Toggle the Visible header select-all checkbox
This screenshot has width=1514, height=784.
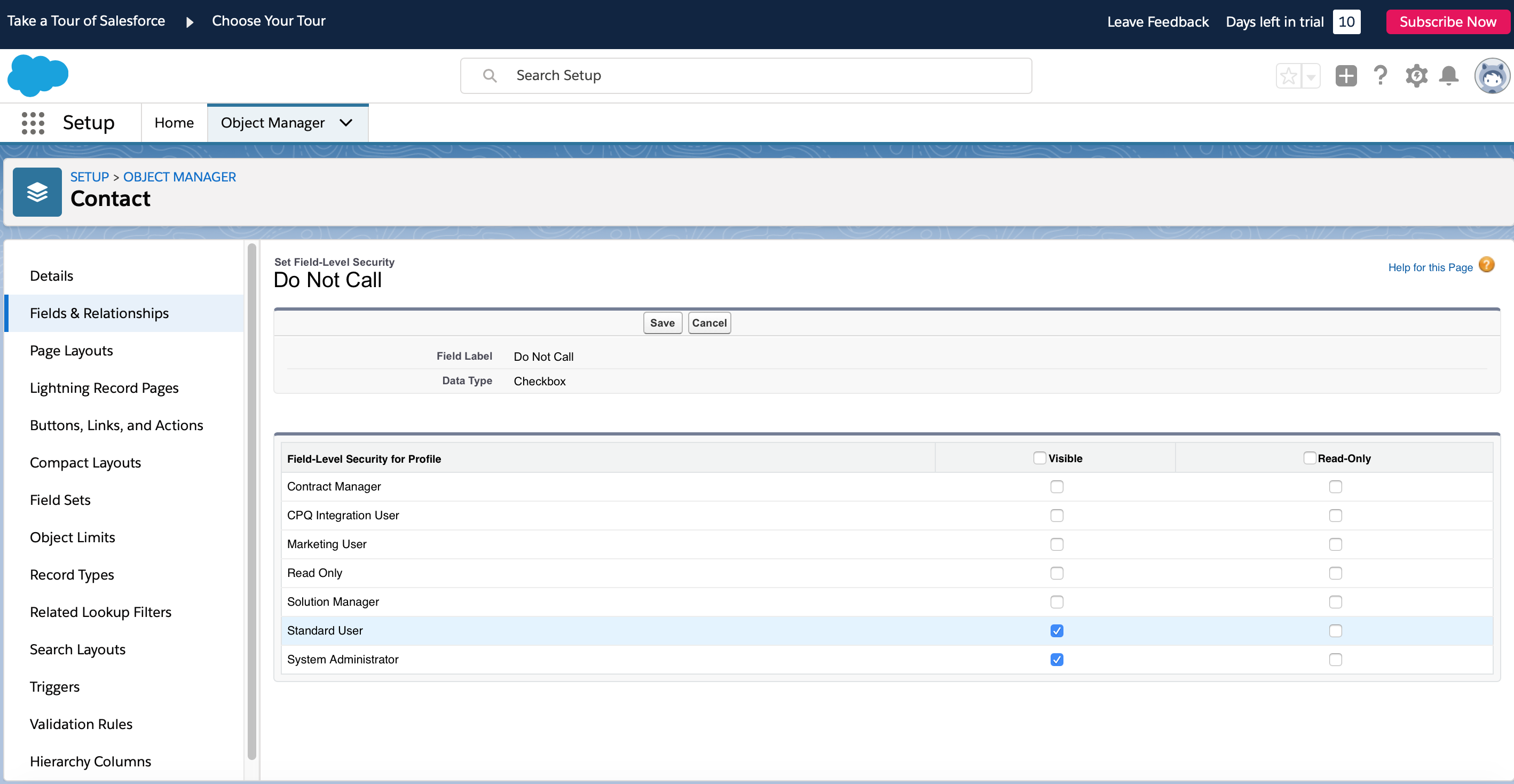1039,458
